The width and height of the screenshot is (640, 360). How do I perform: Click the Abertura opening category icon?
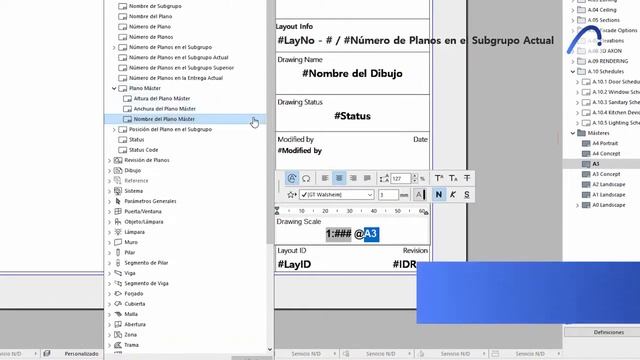click(x=118, y=324)
